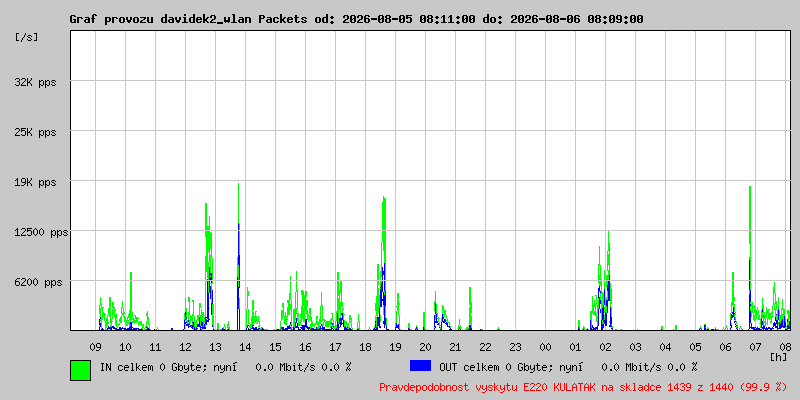The height and width of the screenshot is (400, 800).
Task: Click the 04 hour tick label
Action: [665, 347]
